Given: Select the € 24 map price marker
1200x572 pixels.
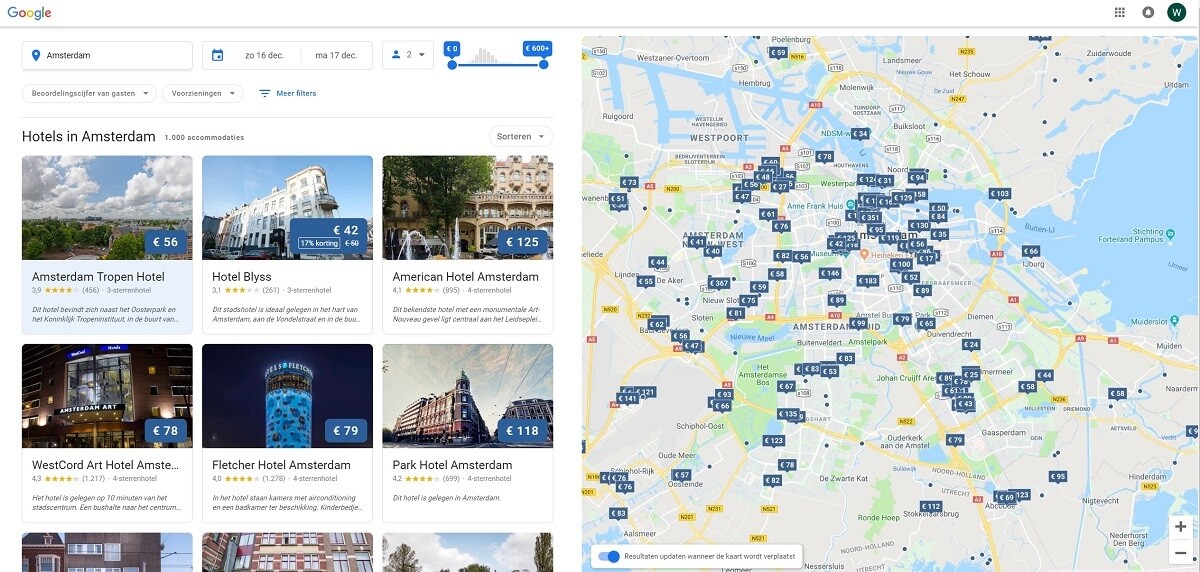Looking at the screenshot, I should click(x=971, y=345).
